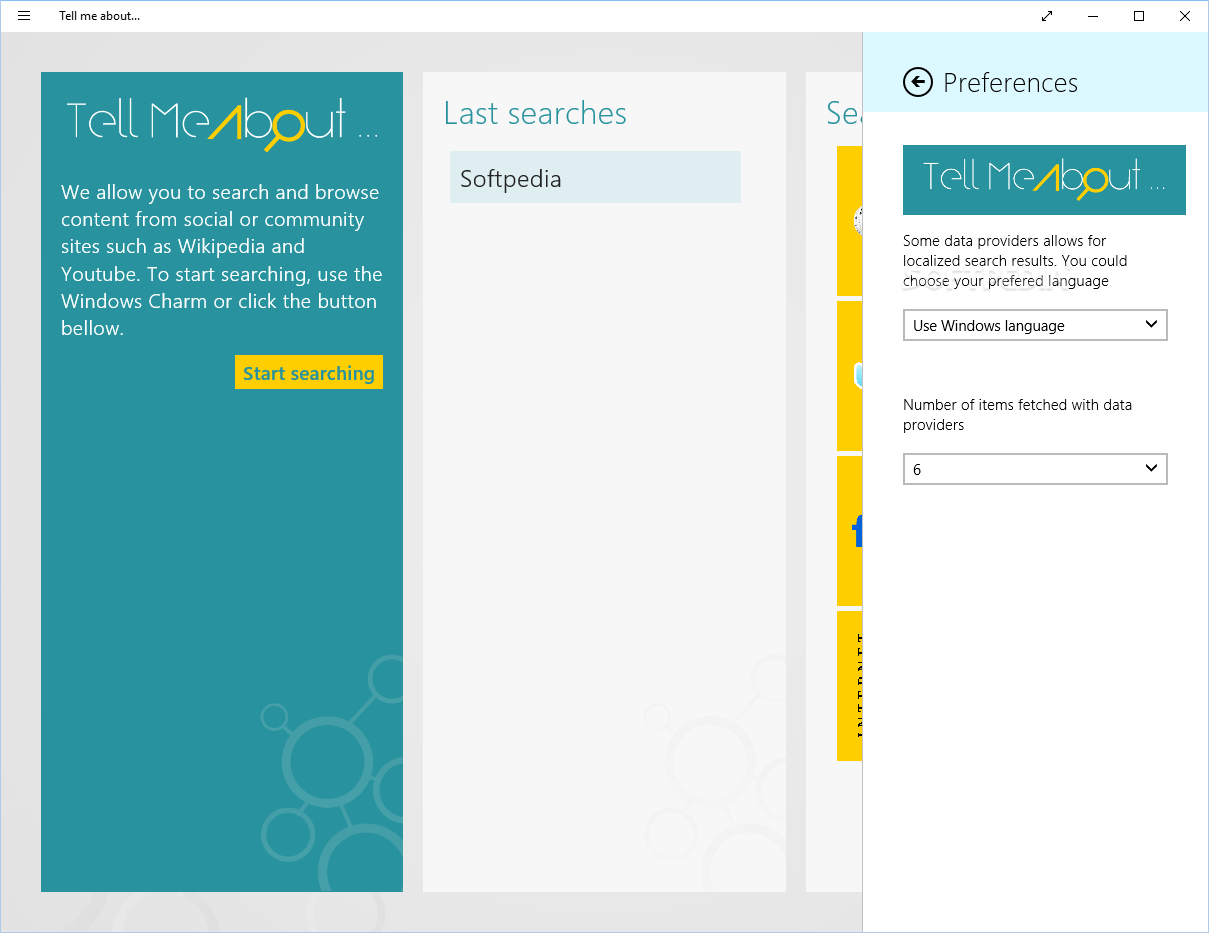
Task: Click Start searching button
Action: coord(309,373)
